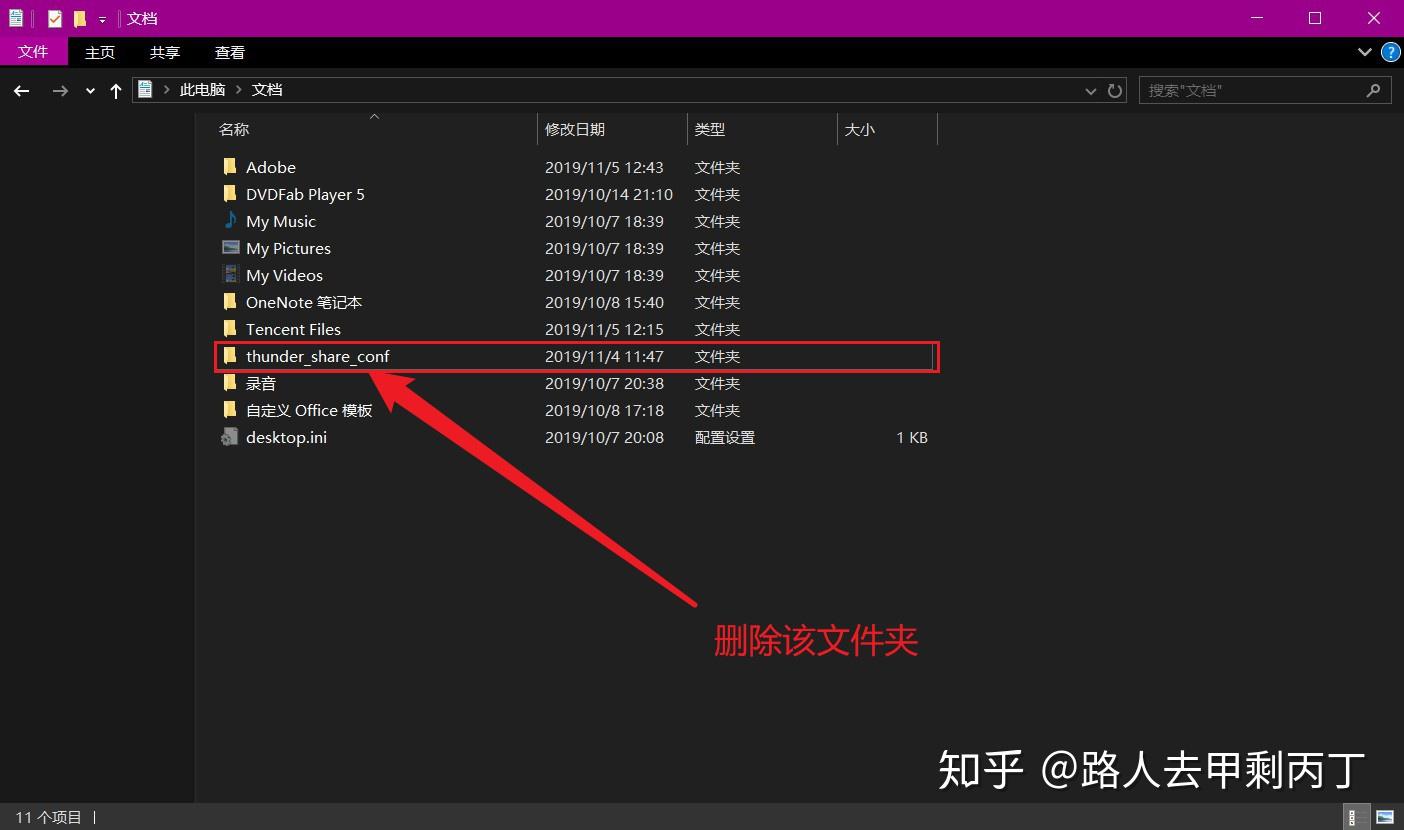Open the 共享 ribbon tab

(165, 52)
